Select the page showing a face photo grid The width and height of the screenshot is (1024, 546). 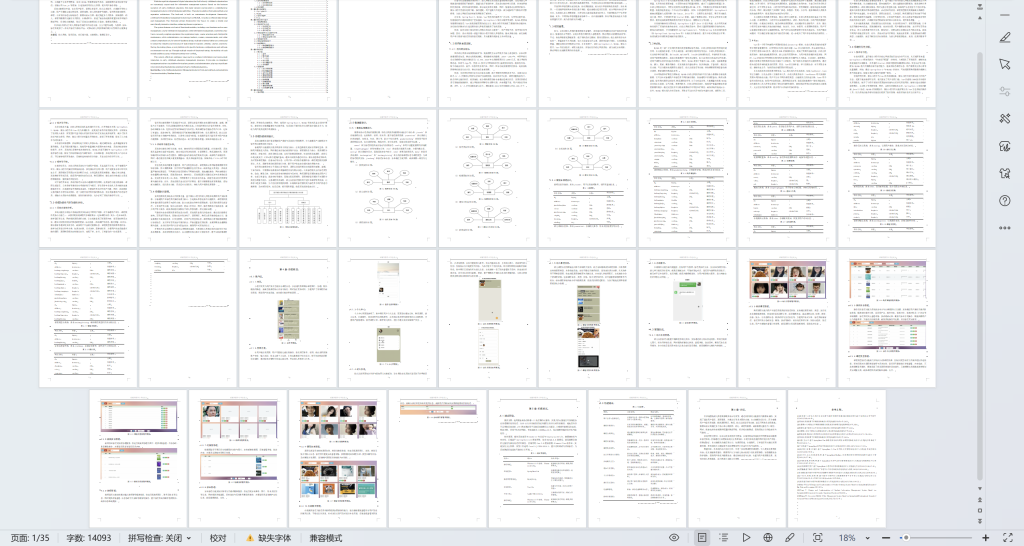[x=787, y=317]
